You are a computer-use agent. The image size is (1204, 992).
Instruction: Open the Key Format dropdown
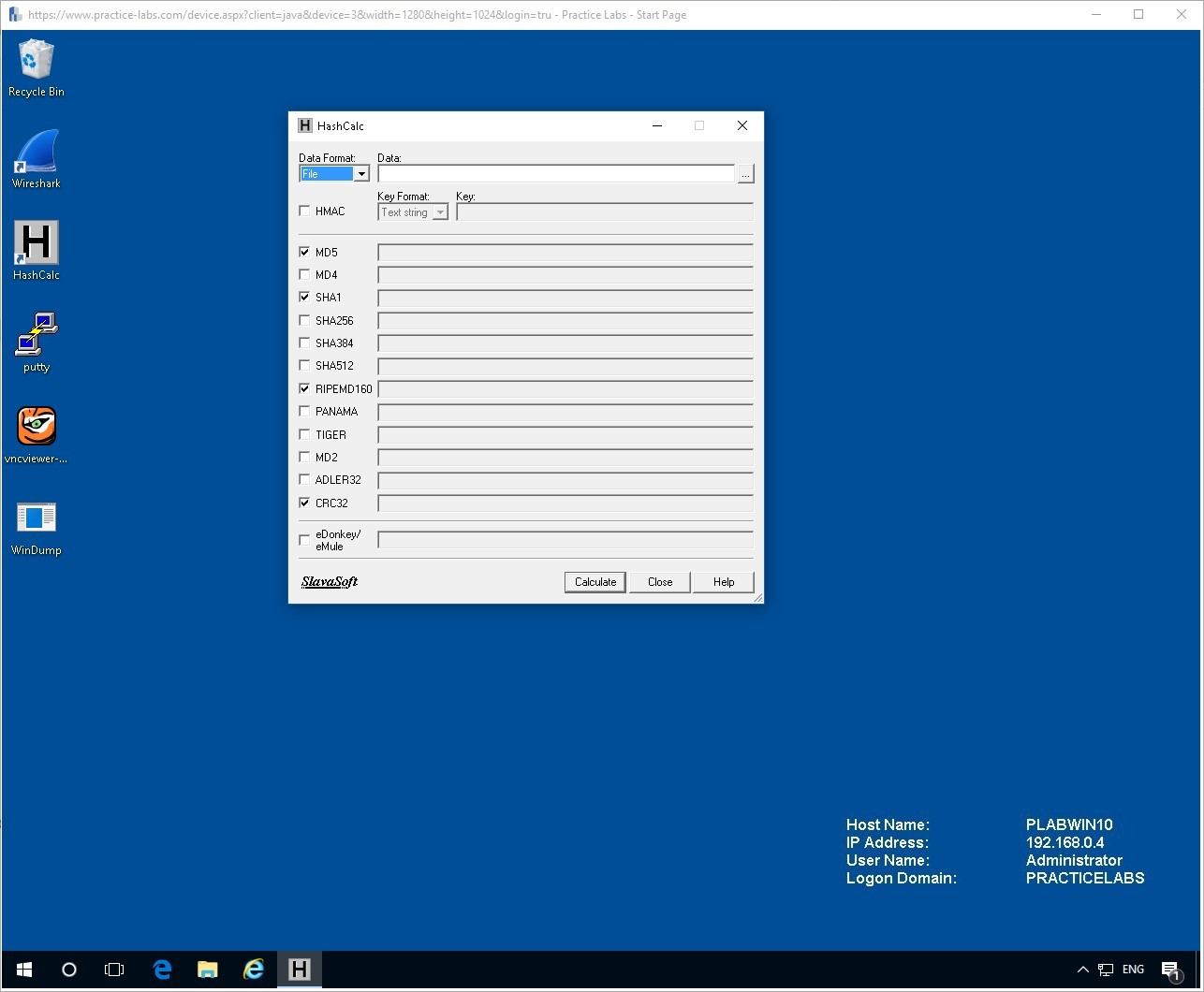(440, 212)
